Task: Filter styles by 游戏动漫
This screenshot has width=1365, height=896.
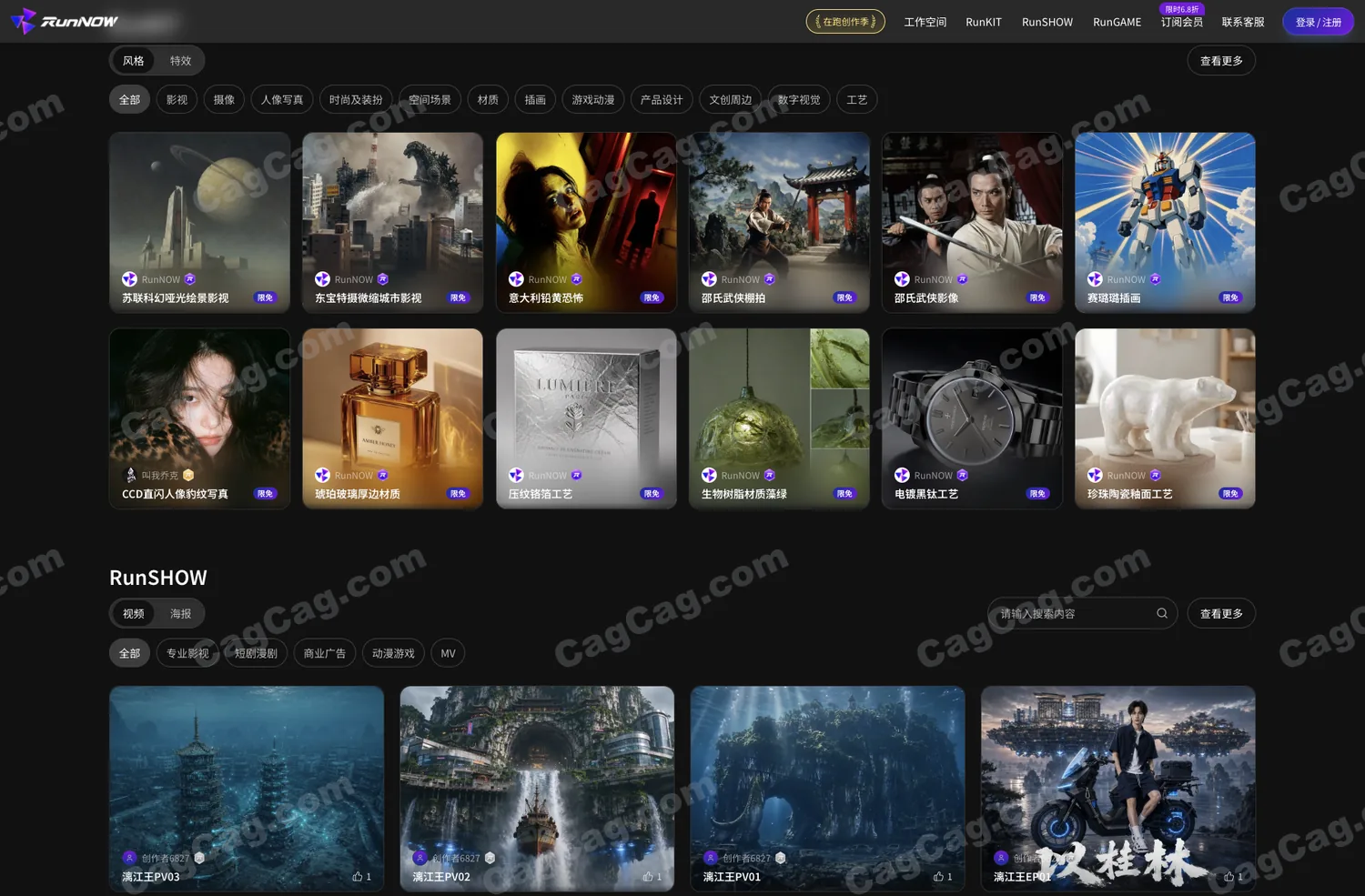Action: (593, 100)
